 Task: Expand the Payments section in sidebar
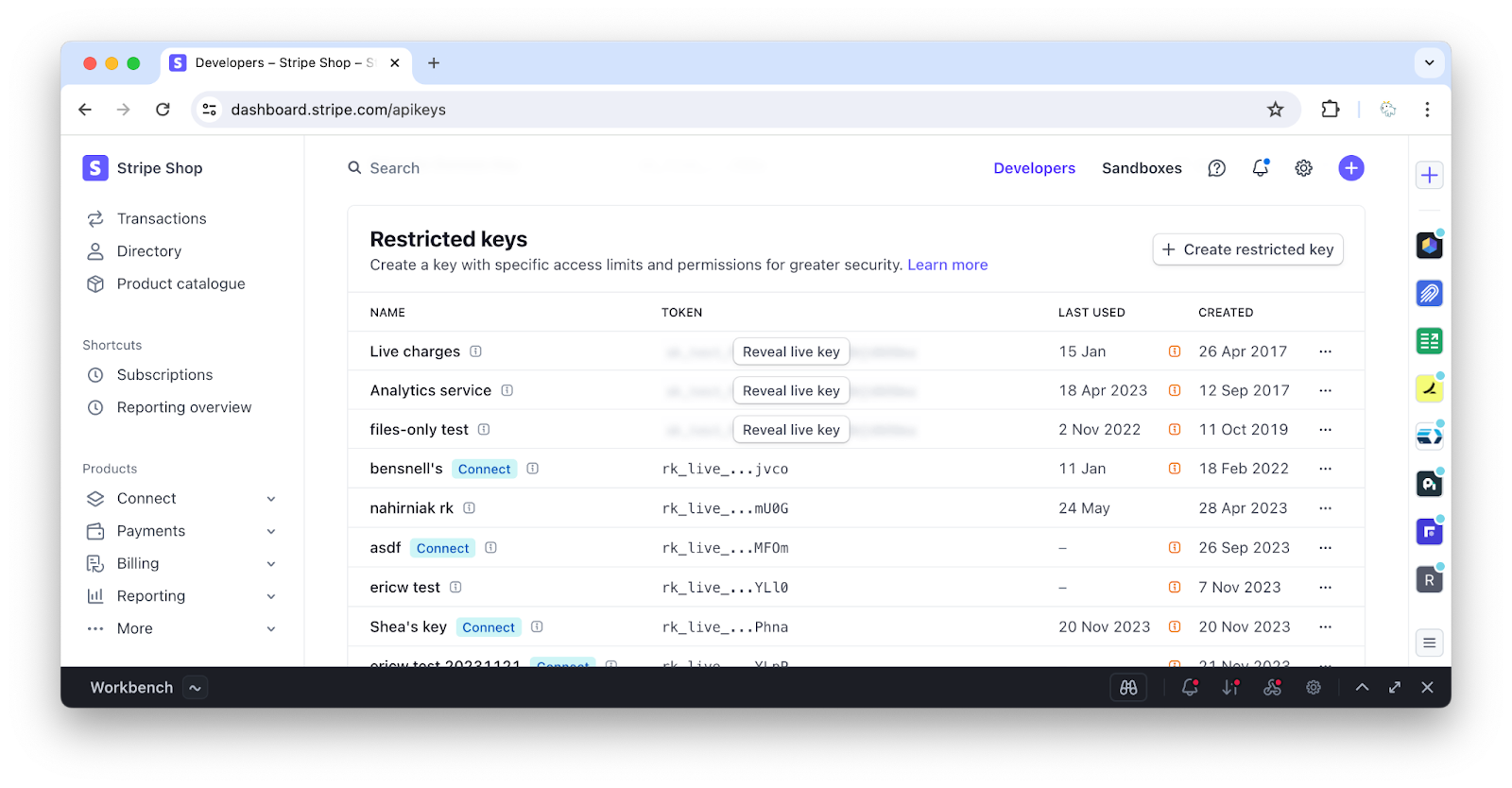[x=271, y=531]
